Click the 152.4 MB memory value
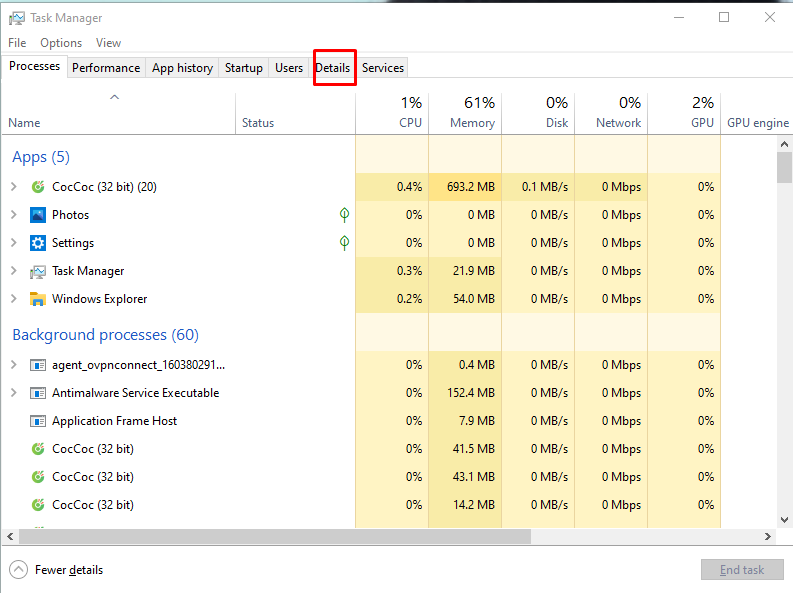Image resolution: width=793 pixels, height=593 pixels. (x=470, y=393)
